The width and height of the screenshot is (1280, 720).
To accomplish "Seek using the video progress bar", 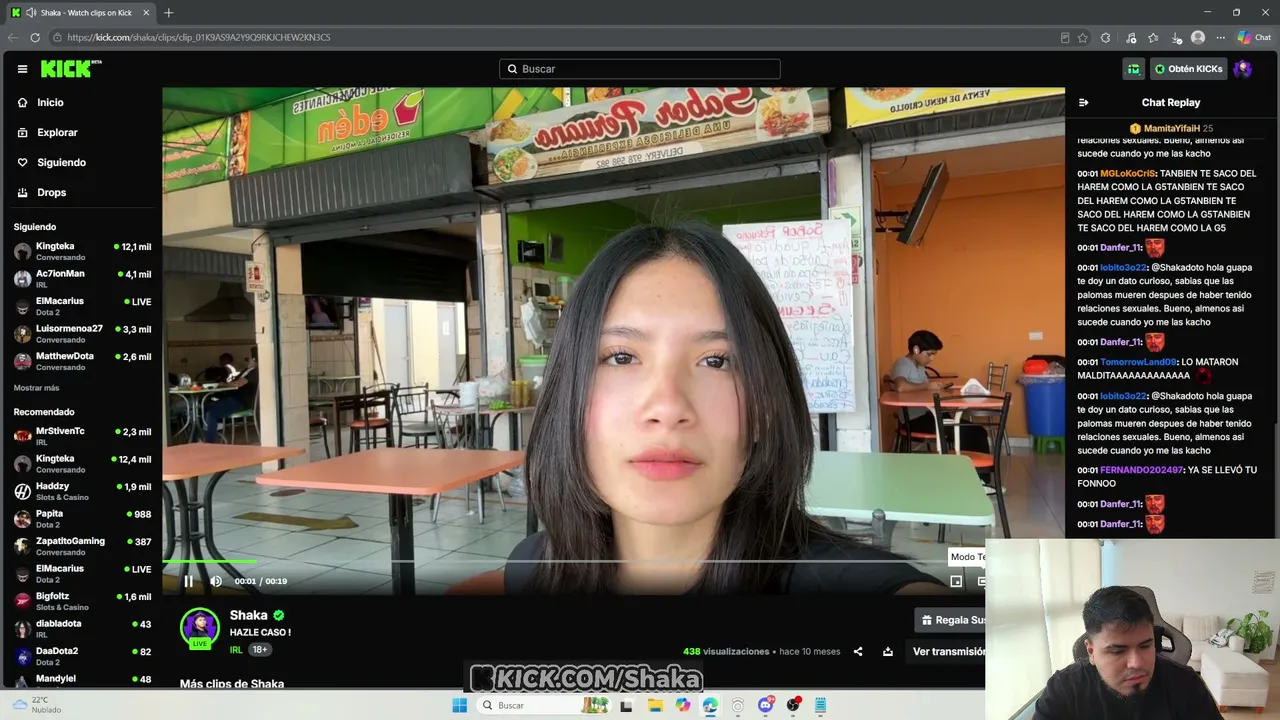I will click(x=575, y=562).
